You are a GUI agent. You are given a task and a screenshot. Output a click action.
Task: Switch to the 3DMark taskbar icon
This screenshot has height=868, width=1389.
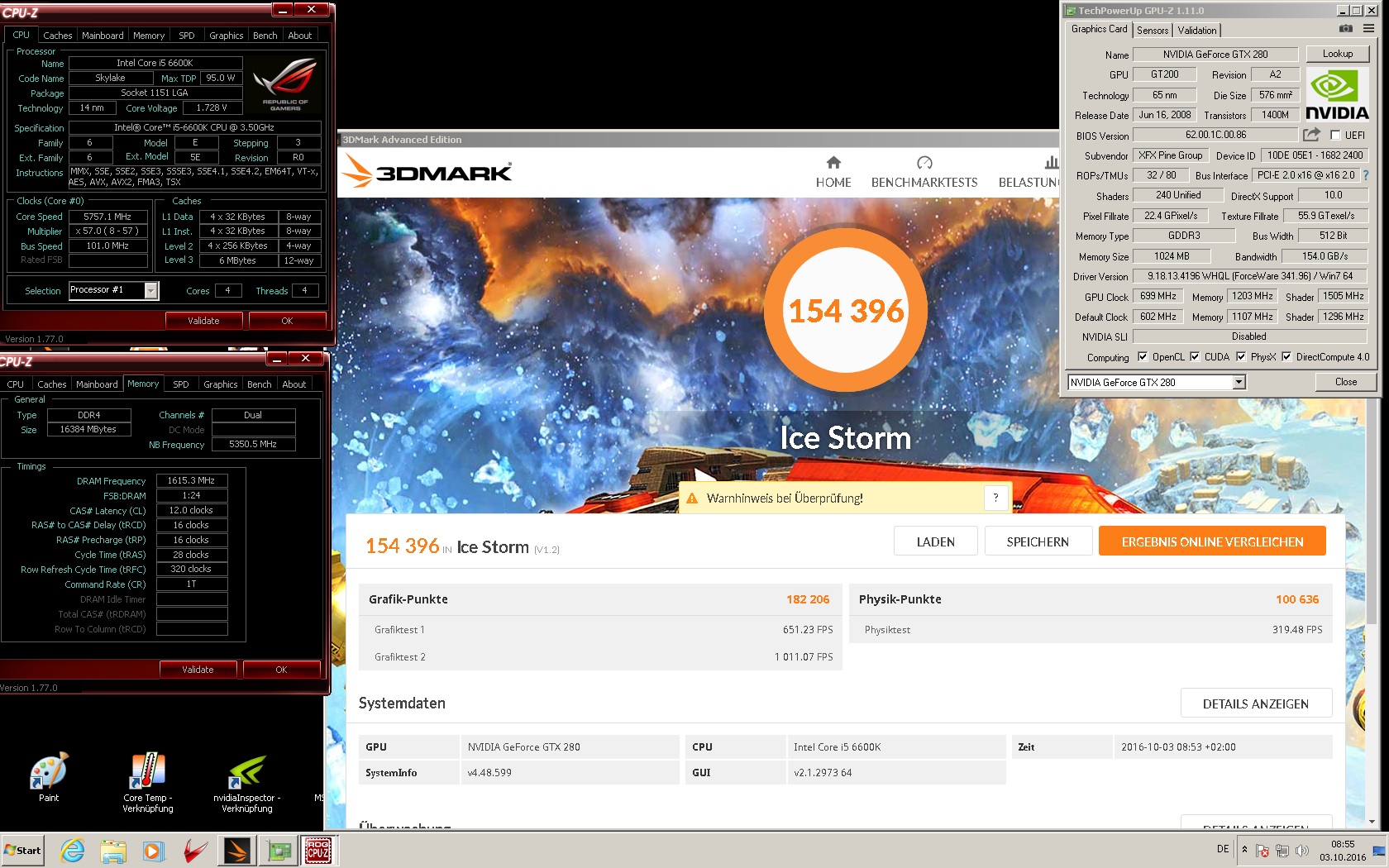tap(237, 851)
